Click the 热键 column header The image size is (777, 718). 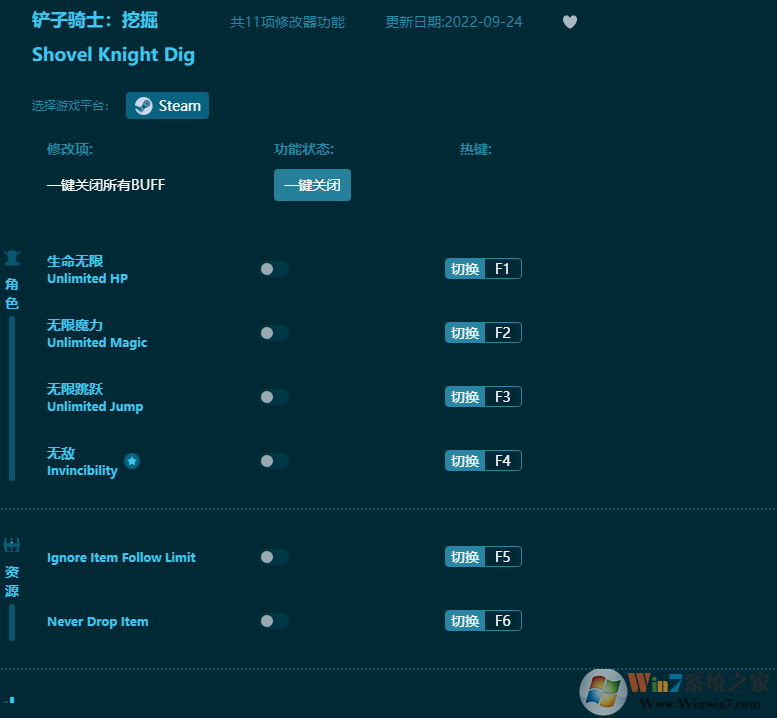click(476, 149)
